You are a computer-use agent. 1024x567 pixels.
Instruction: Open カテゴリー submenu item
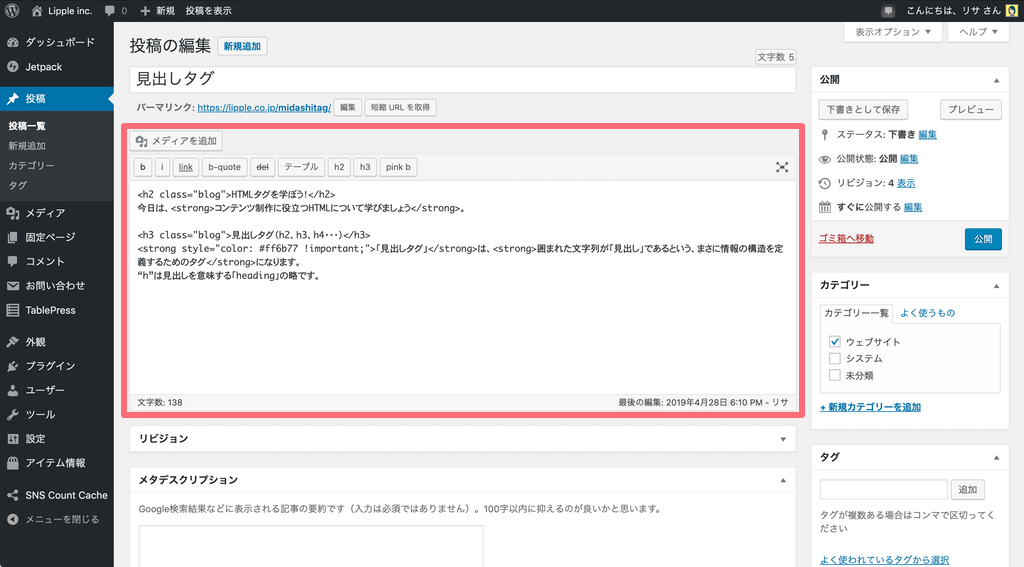tap(31, 165)
